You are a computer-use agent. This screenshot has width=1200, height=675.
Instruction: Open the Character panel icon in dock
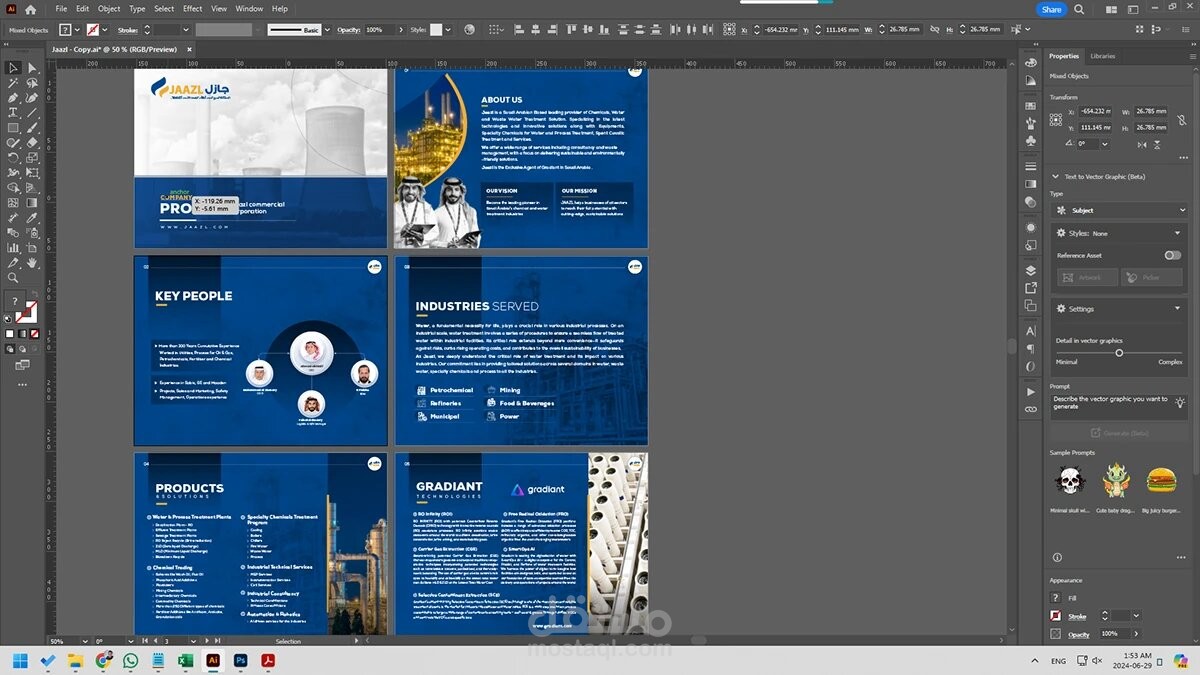(1031, 331)
